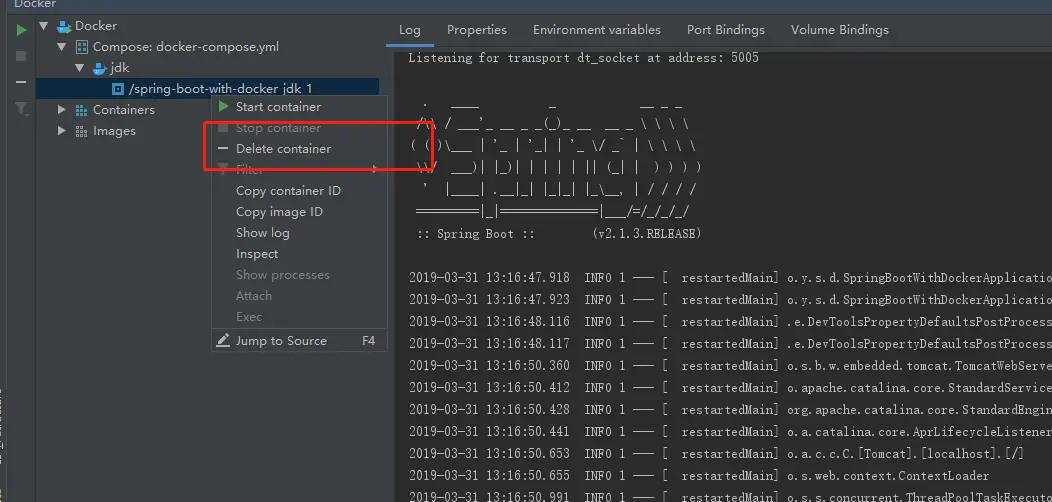The height and width of the screenshot is (502, 1052).
Task: Select the Containers label in tree
Action: coord(123,109)
